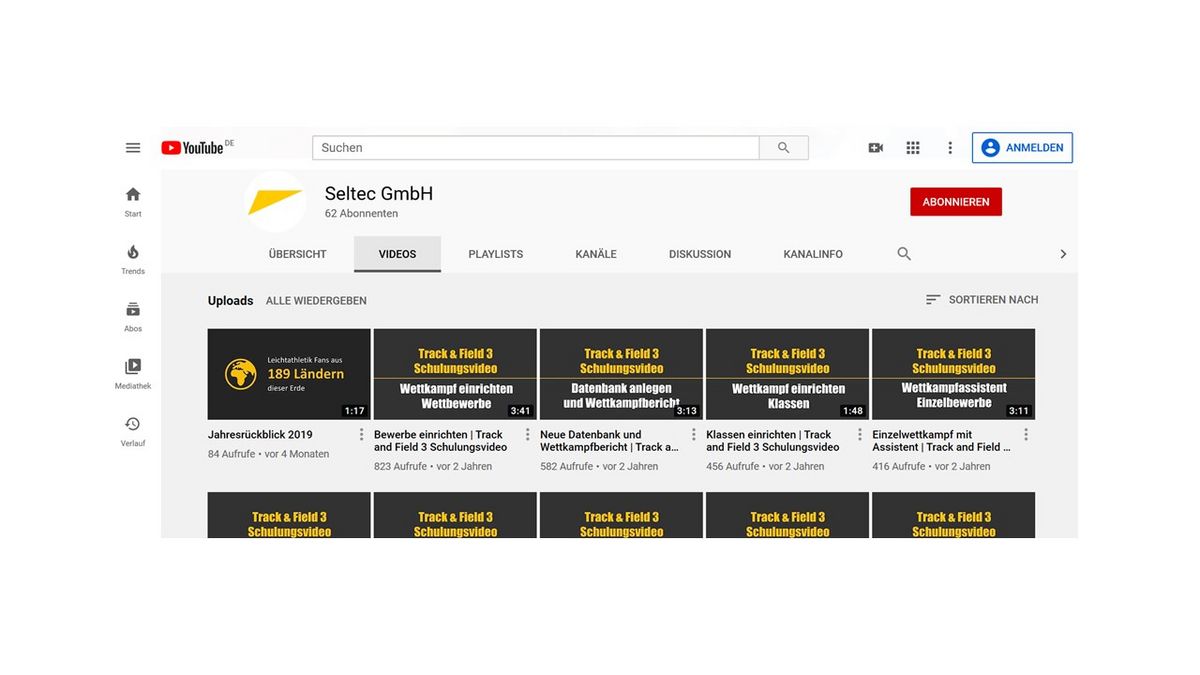Screen dimensions: 1200x675
Task: Open Jahresrückblick 2019 video title
Action: point(260,435)
